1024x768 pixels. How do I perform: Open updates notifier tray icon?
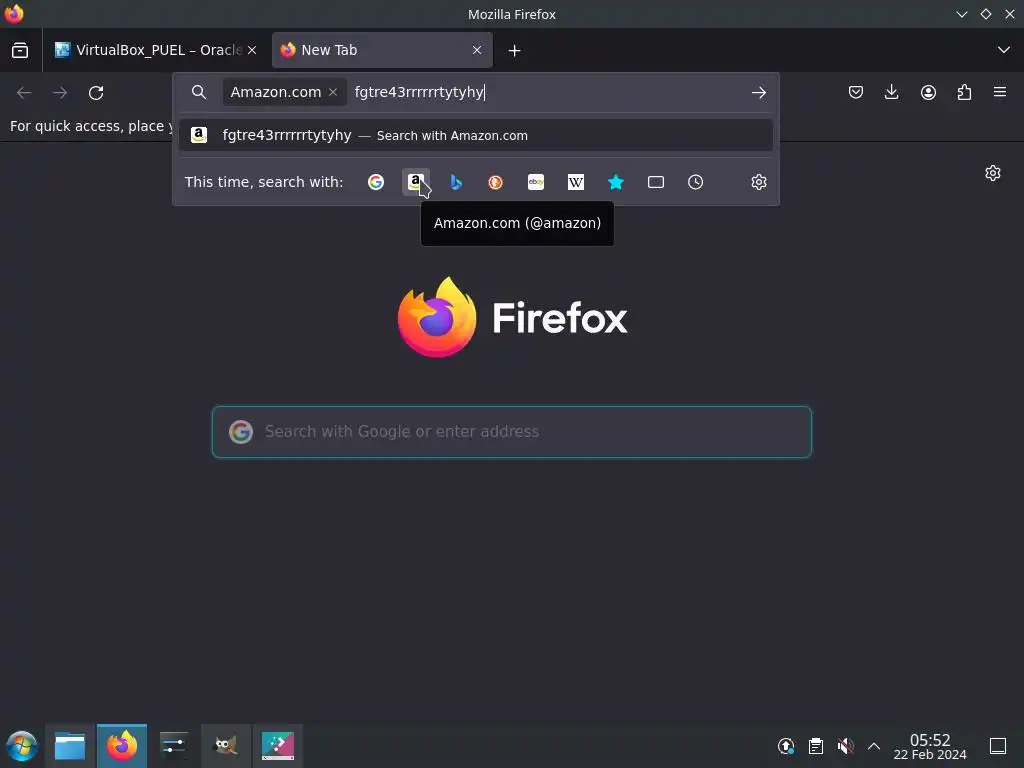(x=786, y=746)
